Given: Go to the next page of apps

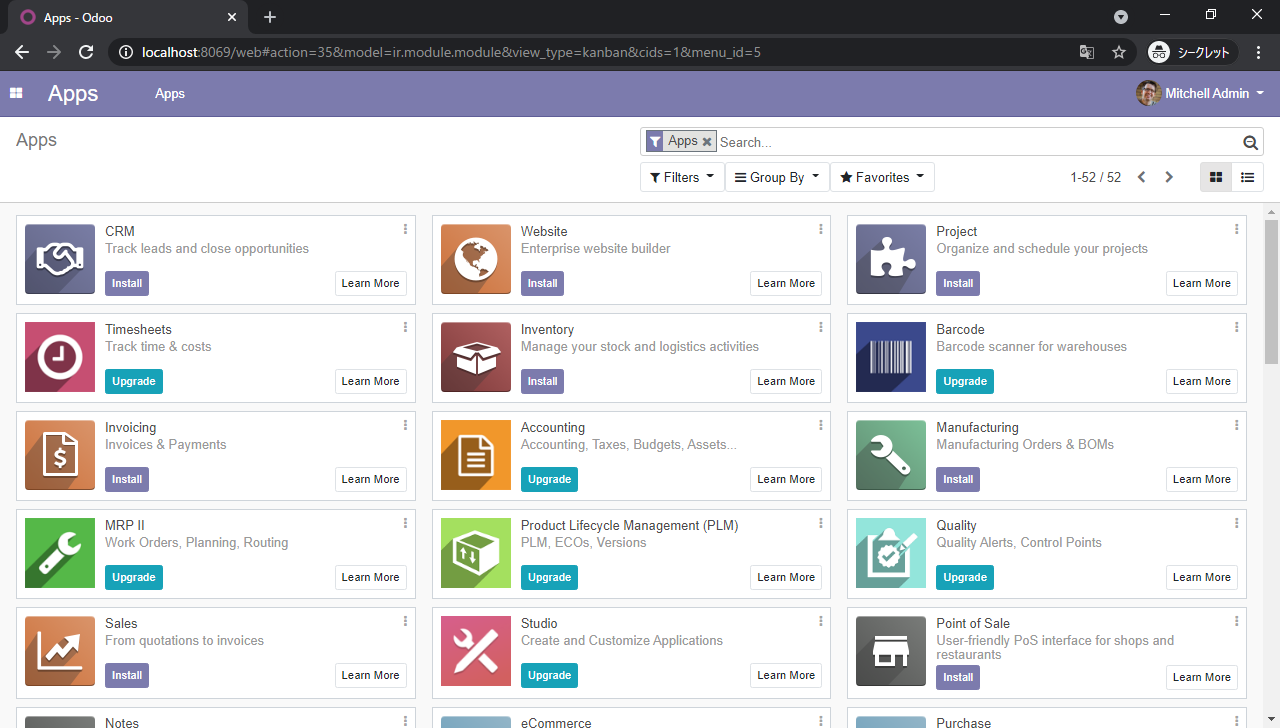Looking at the screenshot, I should (1168, 177).
